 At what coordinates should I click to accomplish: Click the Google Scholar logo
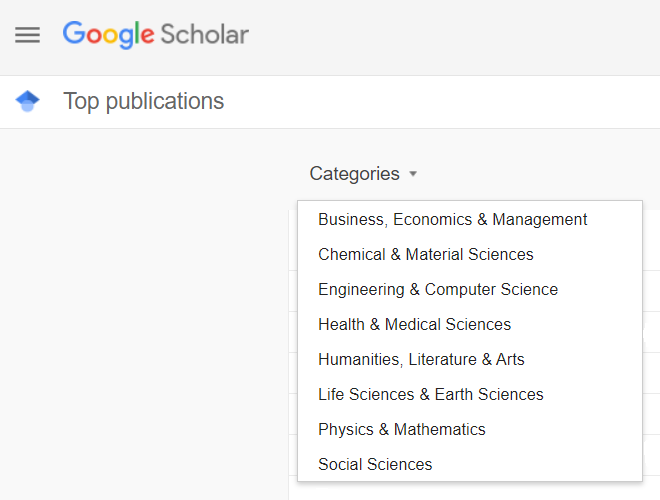(x=156, y=35)
